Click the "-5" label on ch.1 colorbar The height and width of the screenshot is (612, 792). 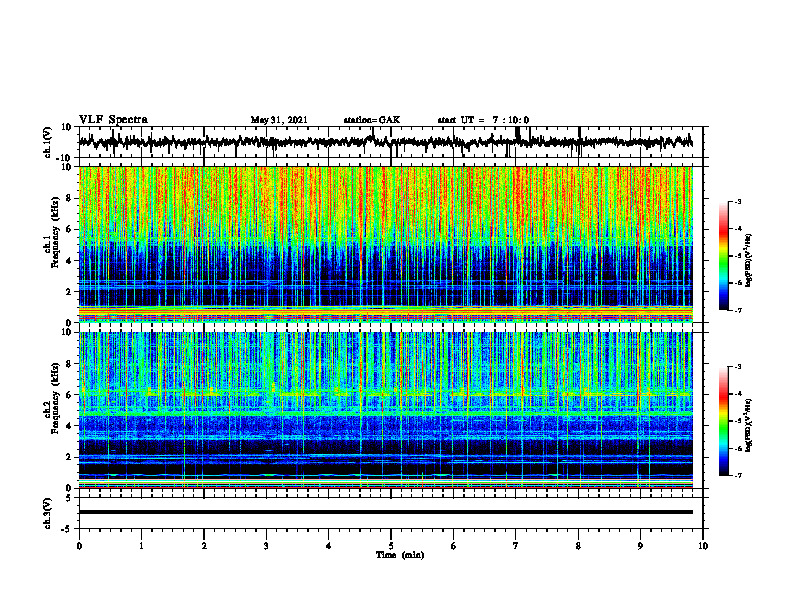click(x=738, y=256)
